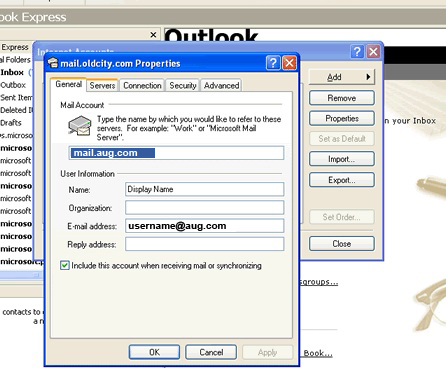446x368 pixels.
Task: Click the mail server icon in Mail Account
Action: (80, 126)
